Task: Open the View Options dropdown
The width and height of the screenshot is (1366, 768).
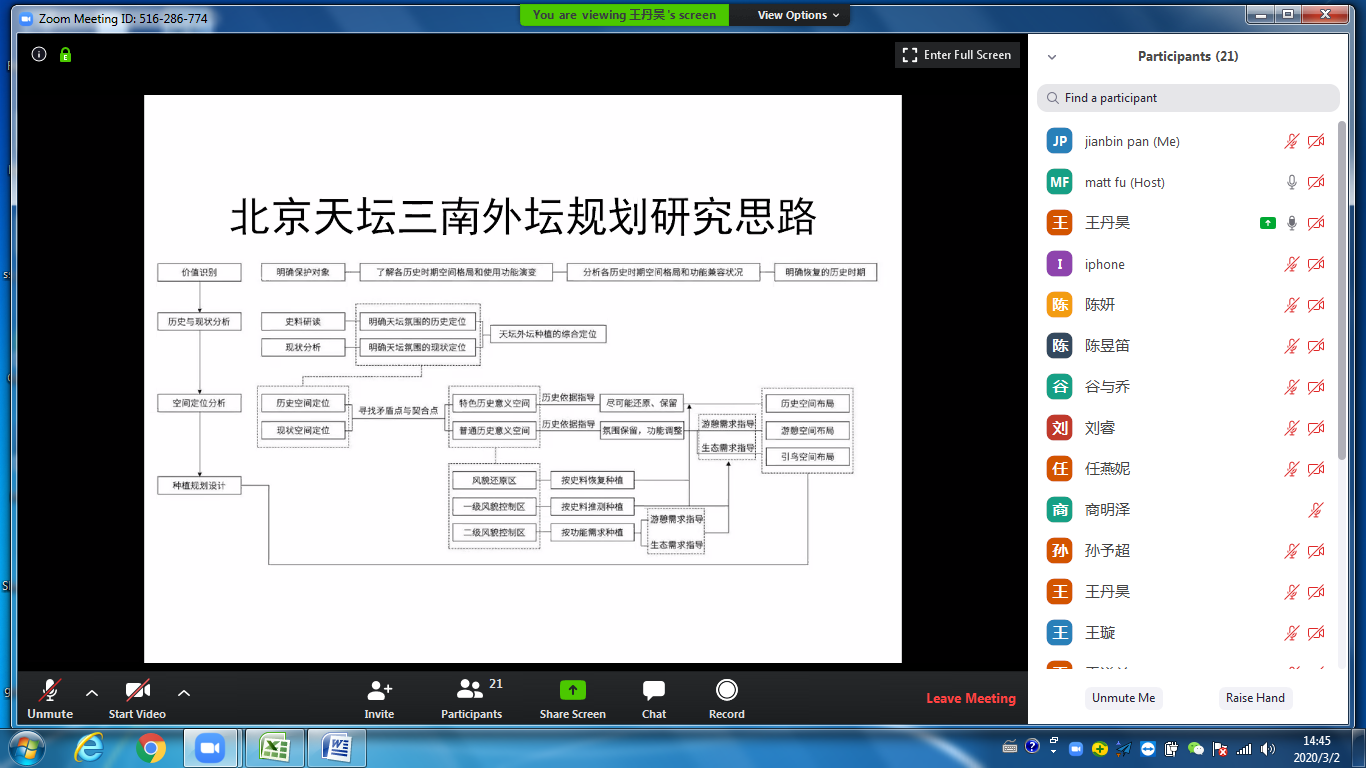Action: (798, 15)
